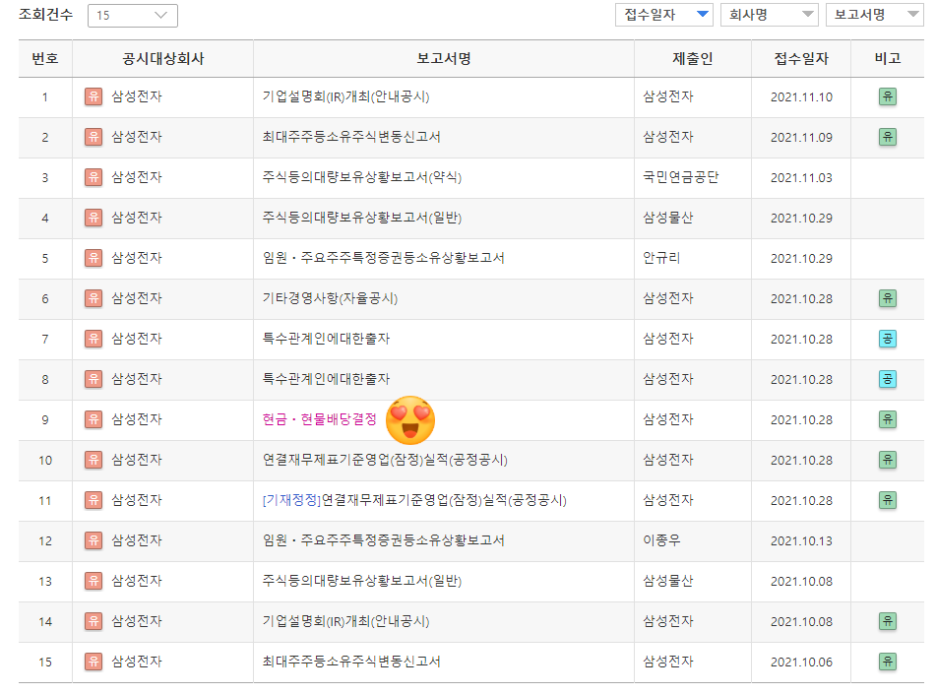Click the red 유 icon in row 5
This screenshot has height=694, width=936.
tap(93, 258)
